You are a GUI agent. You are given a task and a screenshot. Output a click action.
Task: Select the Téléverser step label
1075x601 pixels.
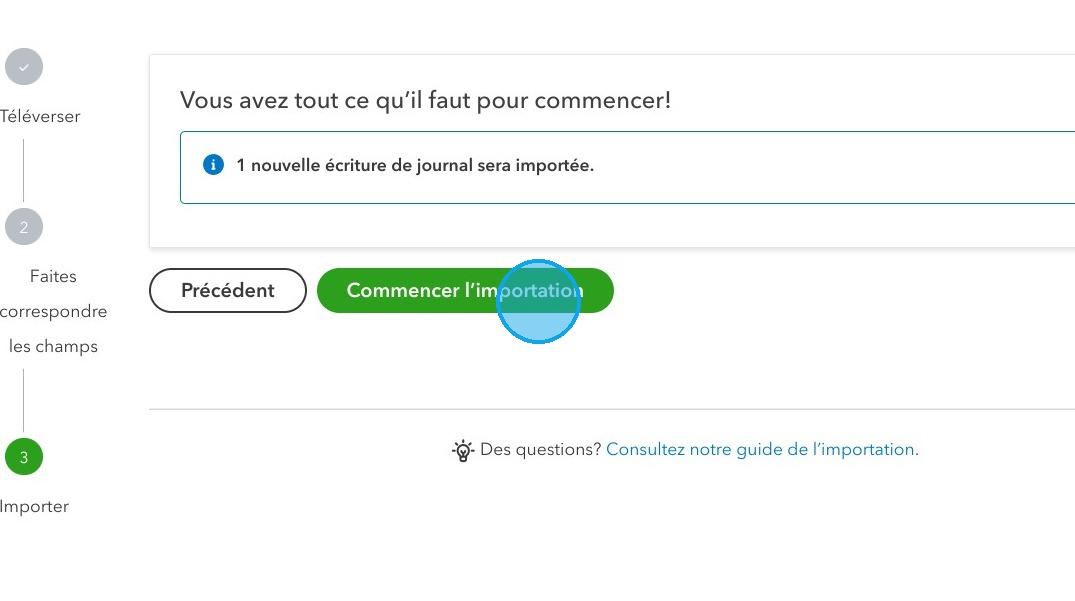click(x=40, y=116)
